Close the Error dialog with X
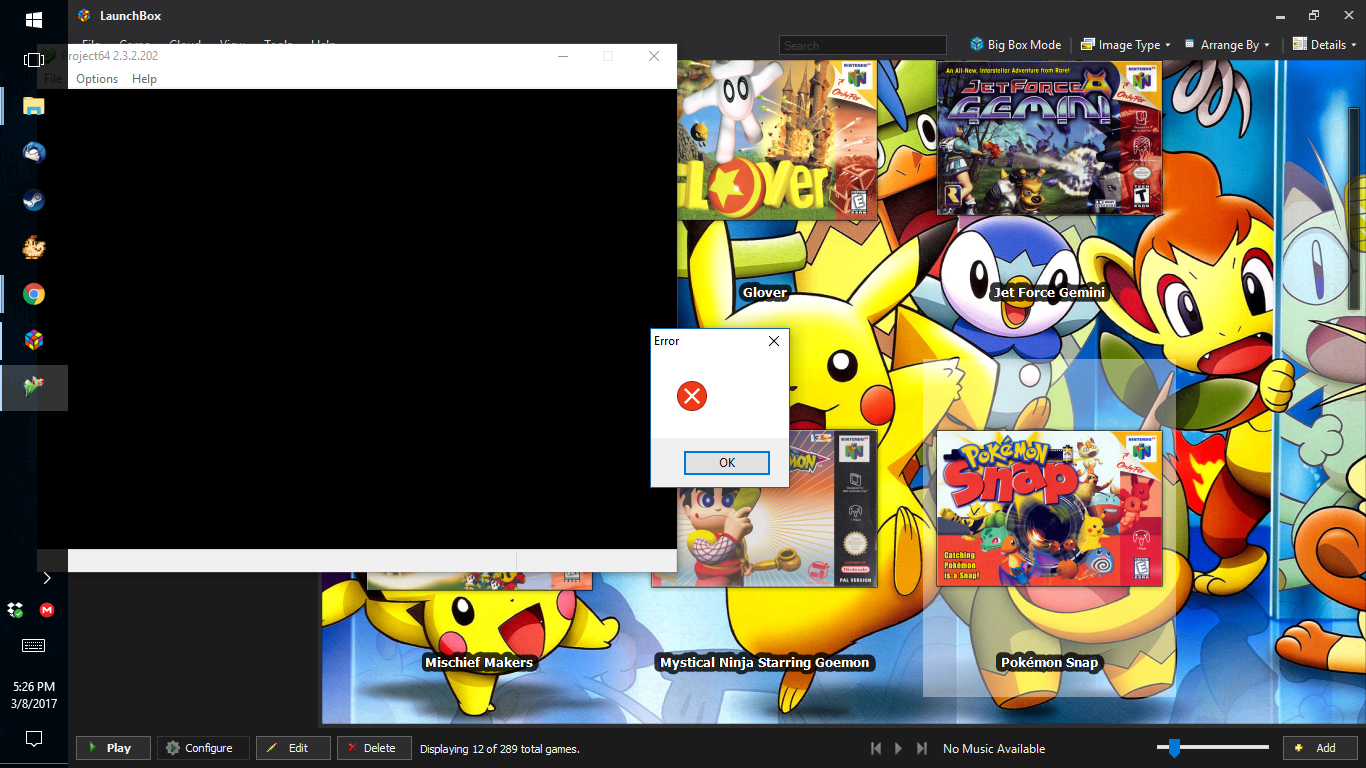Viewport: 1366px width, 768px height. (x=773, y=341)
